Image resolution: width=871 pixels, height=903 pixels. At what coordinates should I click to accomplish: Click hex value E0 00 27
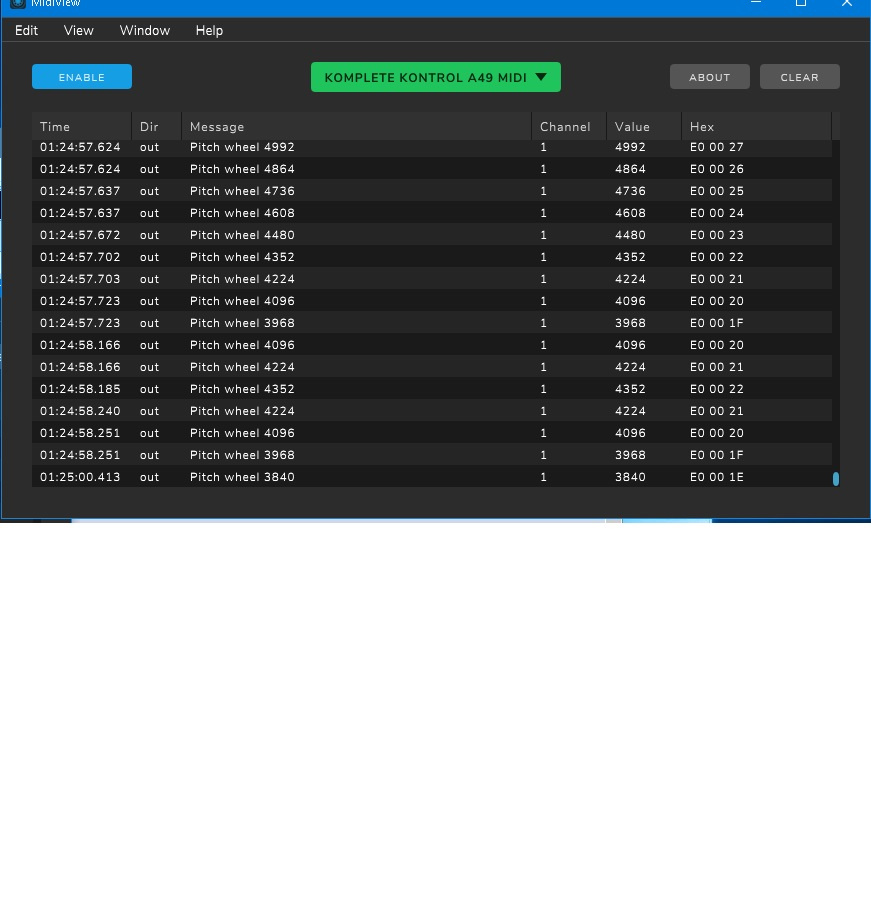717,147
